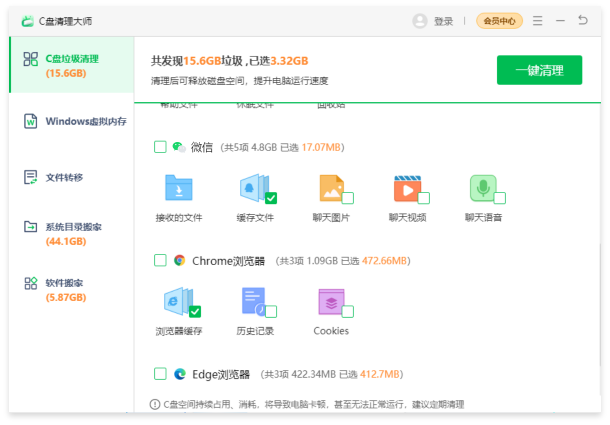This screenshot has height=425, width=610.
Task: Click the WeChat cache files icon
Action: point(254,188)
